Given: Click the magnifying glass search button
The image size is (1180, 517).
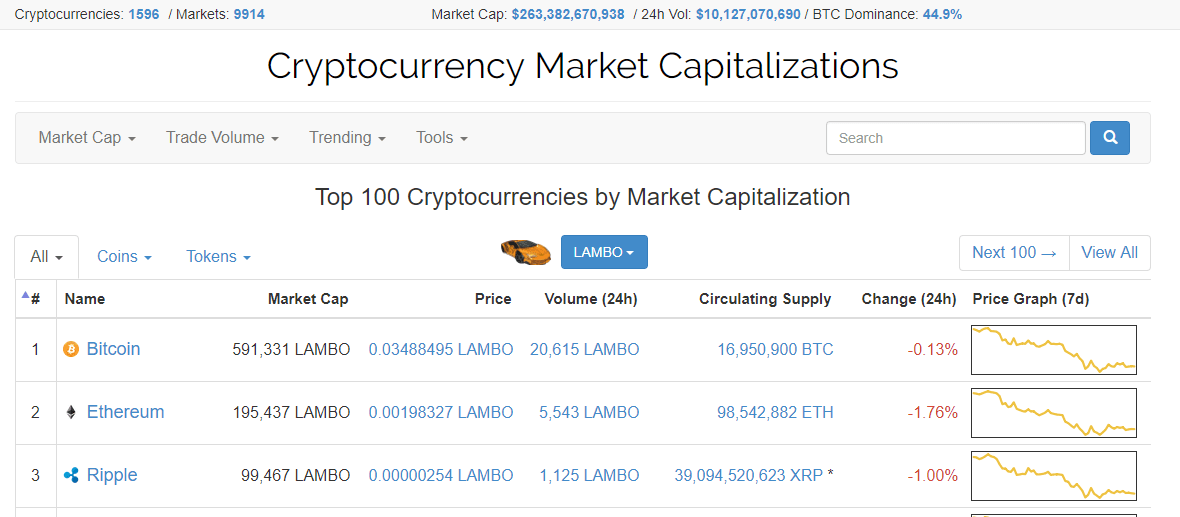Looking at the screenshot, I should [x=1109, y=138].
